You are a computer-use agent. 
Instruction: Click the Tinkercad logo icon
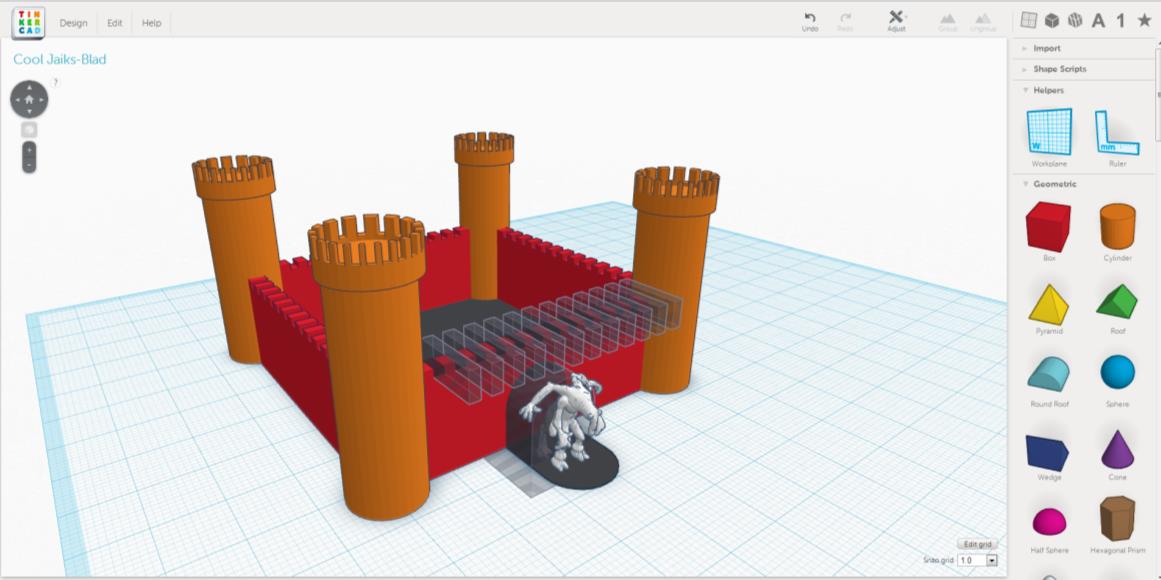coord(28,22)
